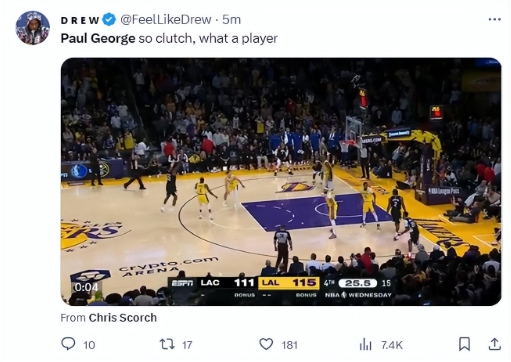511x362 pixels.
Task: Bookmark this tweet with the bookmark icon
Action: pos(464,344)
